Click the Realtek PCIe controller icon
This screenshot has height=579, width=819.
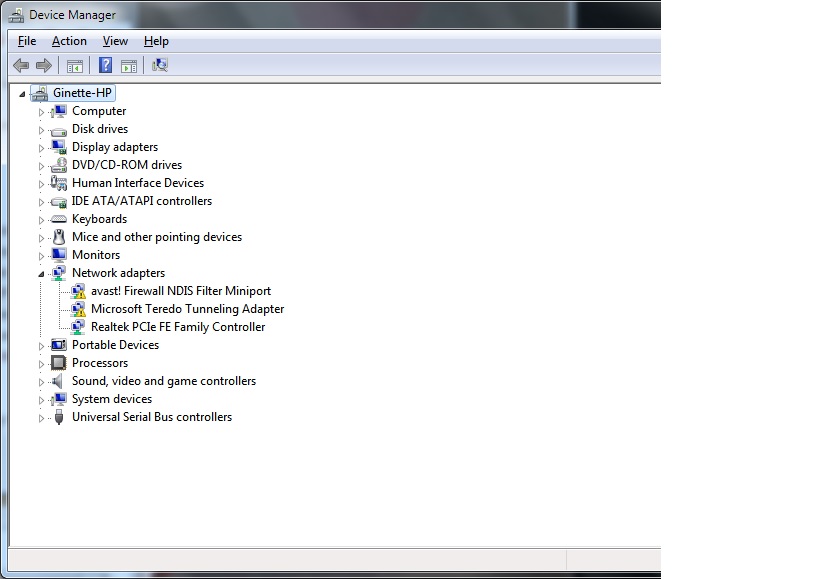tap(78, 327)
